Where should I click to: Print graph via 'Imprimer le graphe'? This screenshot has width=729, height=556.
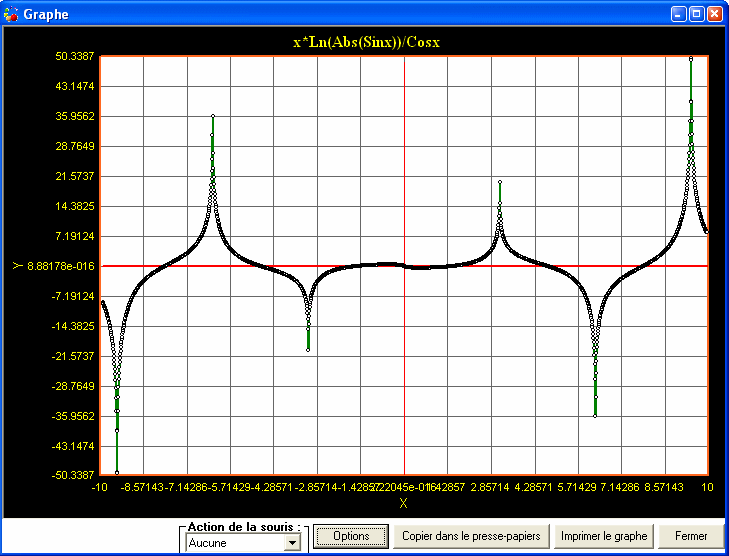tap(604, 536)
